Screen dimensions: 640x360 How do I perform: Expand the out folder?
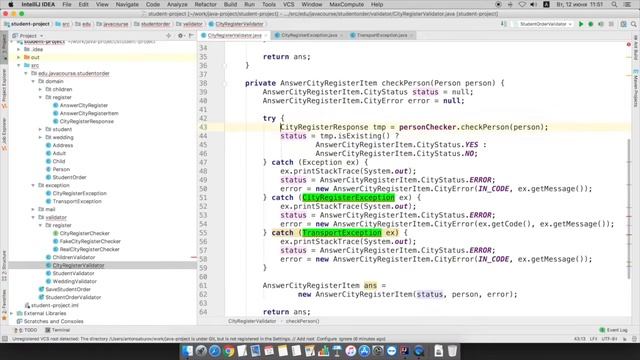[x=19, y=57]
